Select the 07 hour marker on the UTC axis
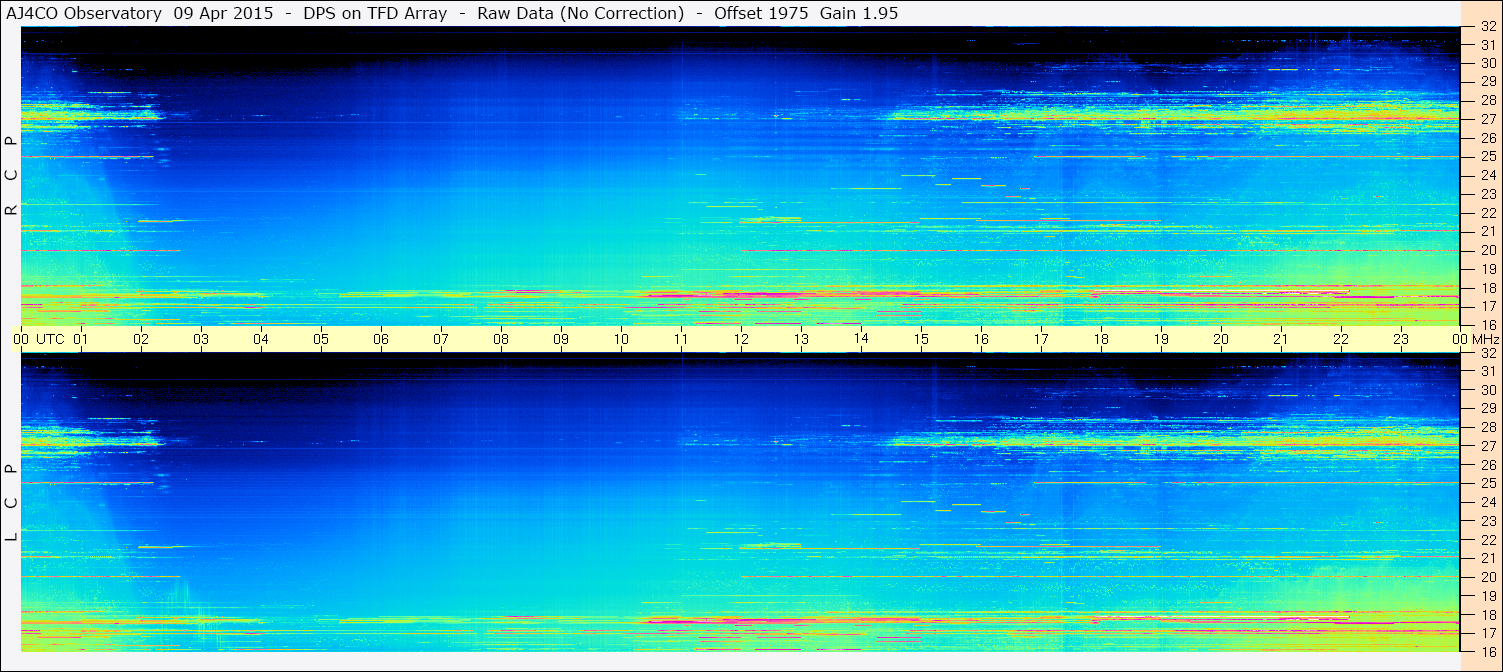Screen dimensions: 1503x672 click(441, 339)
